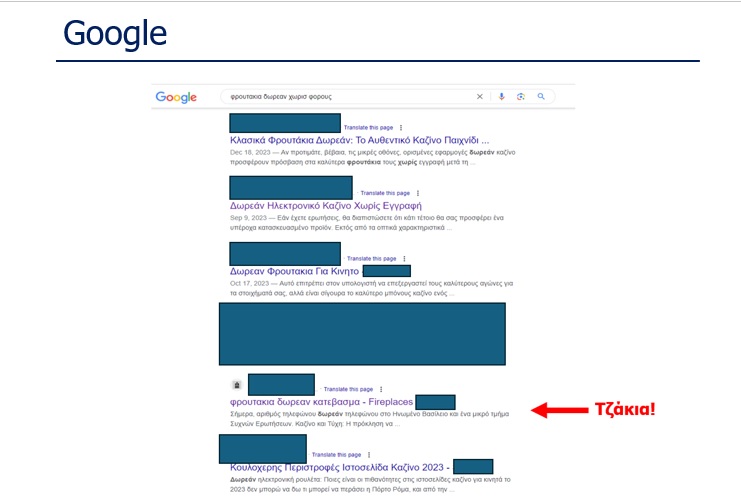This screenshot has width=741, height=503.
Task: Click the snippet dated Sep 9, 2023
Action: (367, 223)
